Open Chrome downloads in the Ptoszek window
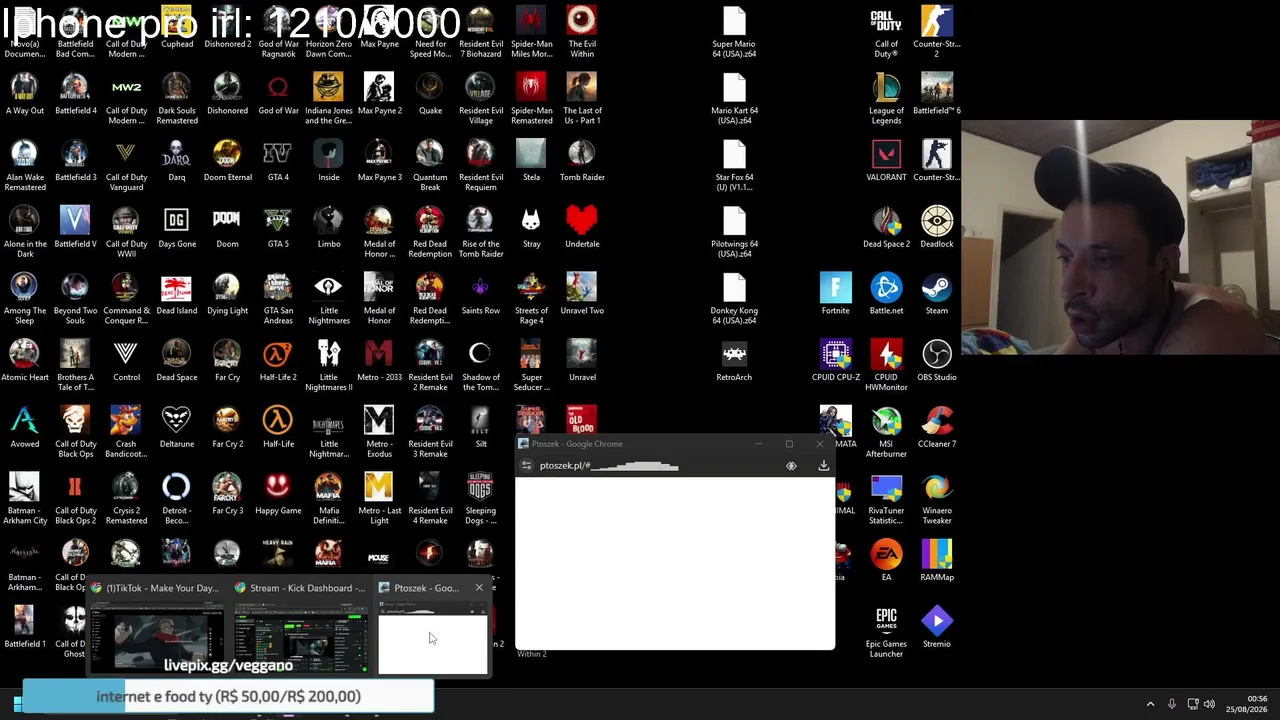This screenshot has width=1280, height=720. pos(823,466)
